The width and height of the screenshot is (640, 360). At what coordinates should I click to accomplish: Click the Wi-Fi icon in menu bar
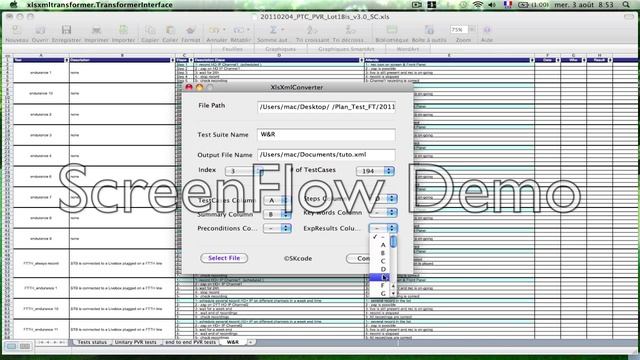(478, 5)
